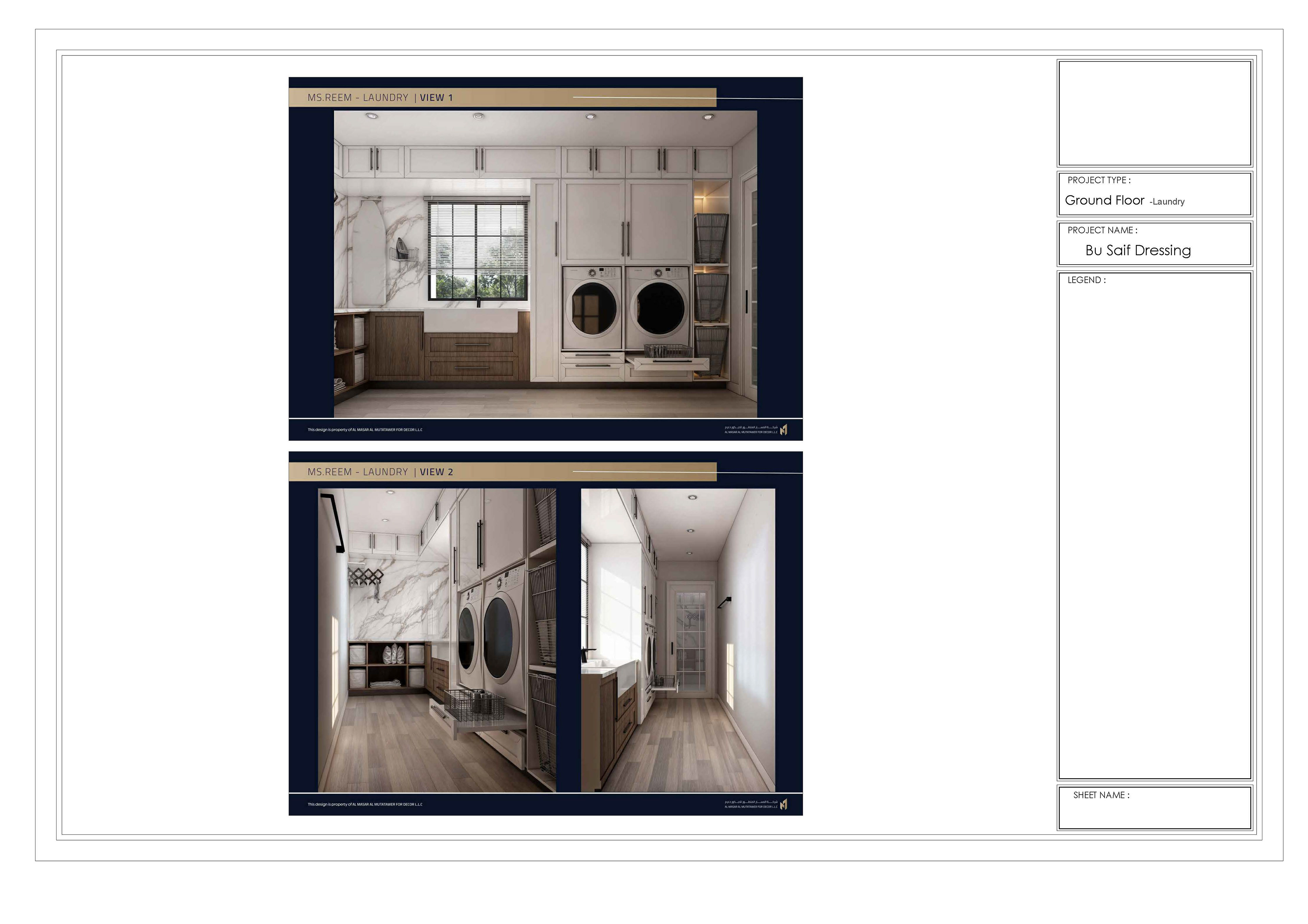
Task: Click the design property notice in View 2
Action: click(364, 804)
